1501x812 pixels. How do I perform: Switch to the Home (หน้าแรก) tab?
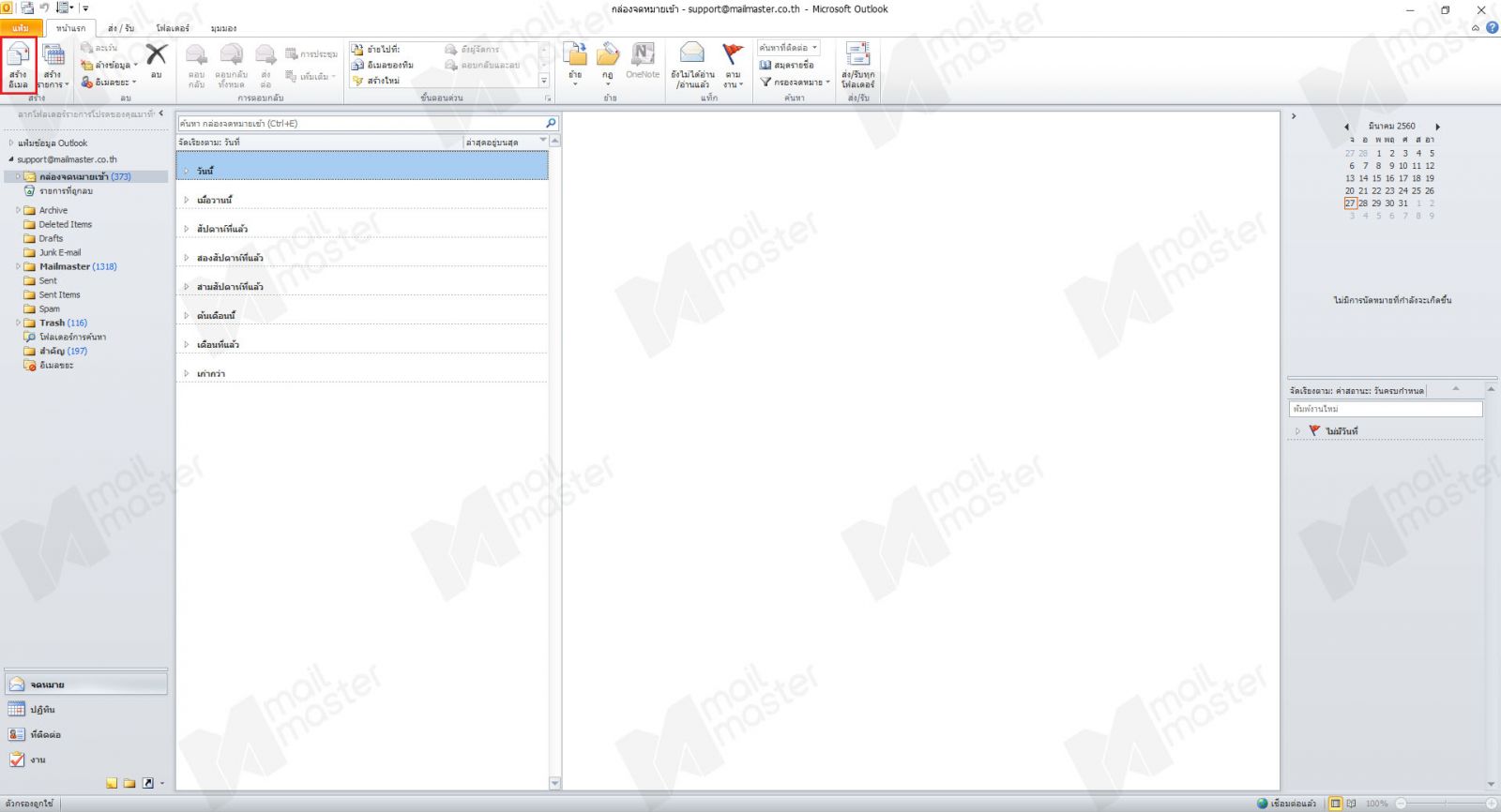tap(70, 28)
